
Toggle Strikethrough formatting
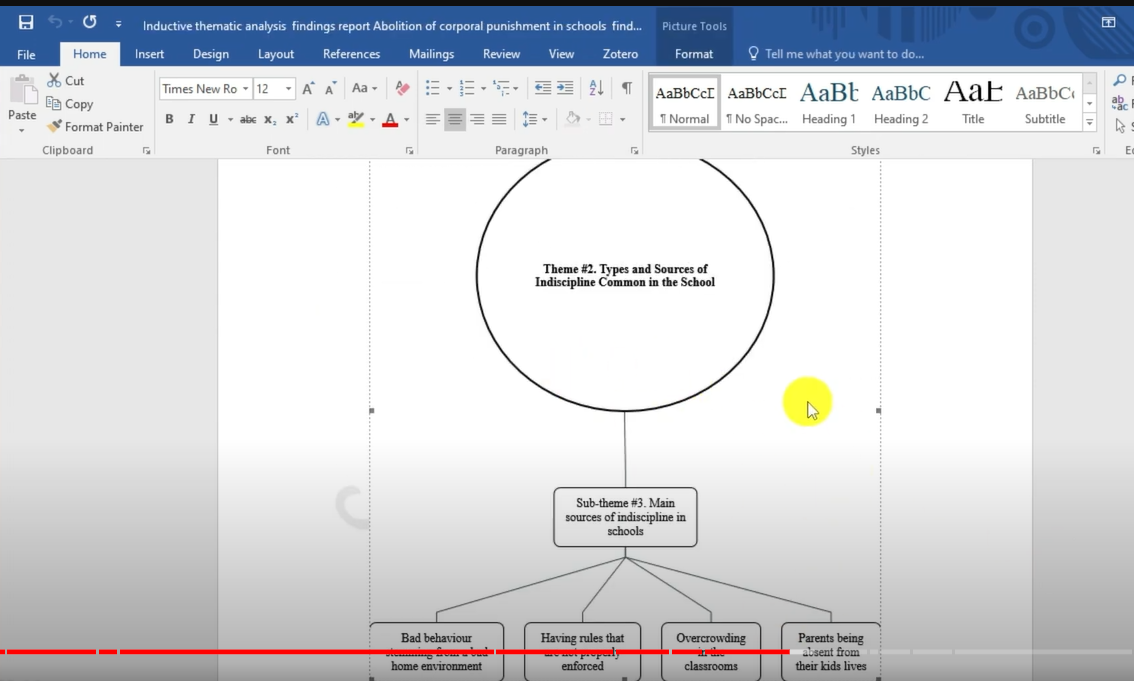pyautogui.click(x=248, y=119)
